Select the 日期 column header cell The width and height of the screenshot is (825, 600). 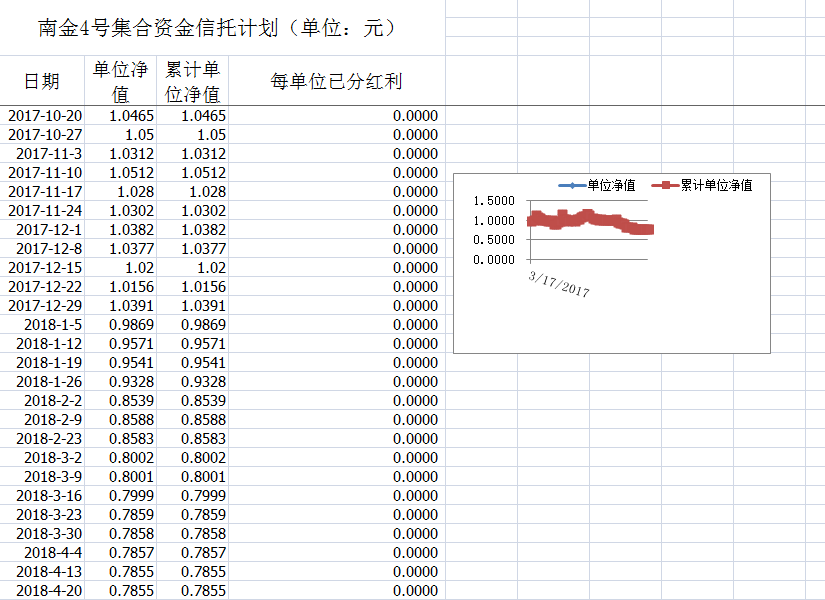(x=42, y=81)
